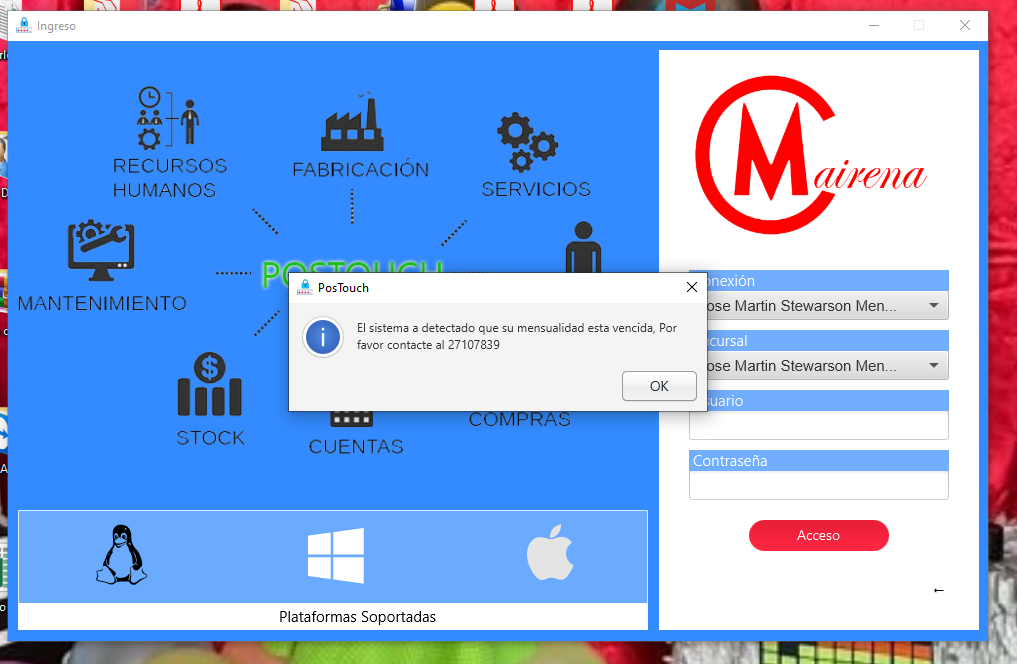Click the Cuentas label
The width and height of the screenshot is (1017, 664).
pyautogui.click(x=356, y=447)
